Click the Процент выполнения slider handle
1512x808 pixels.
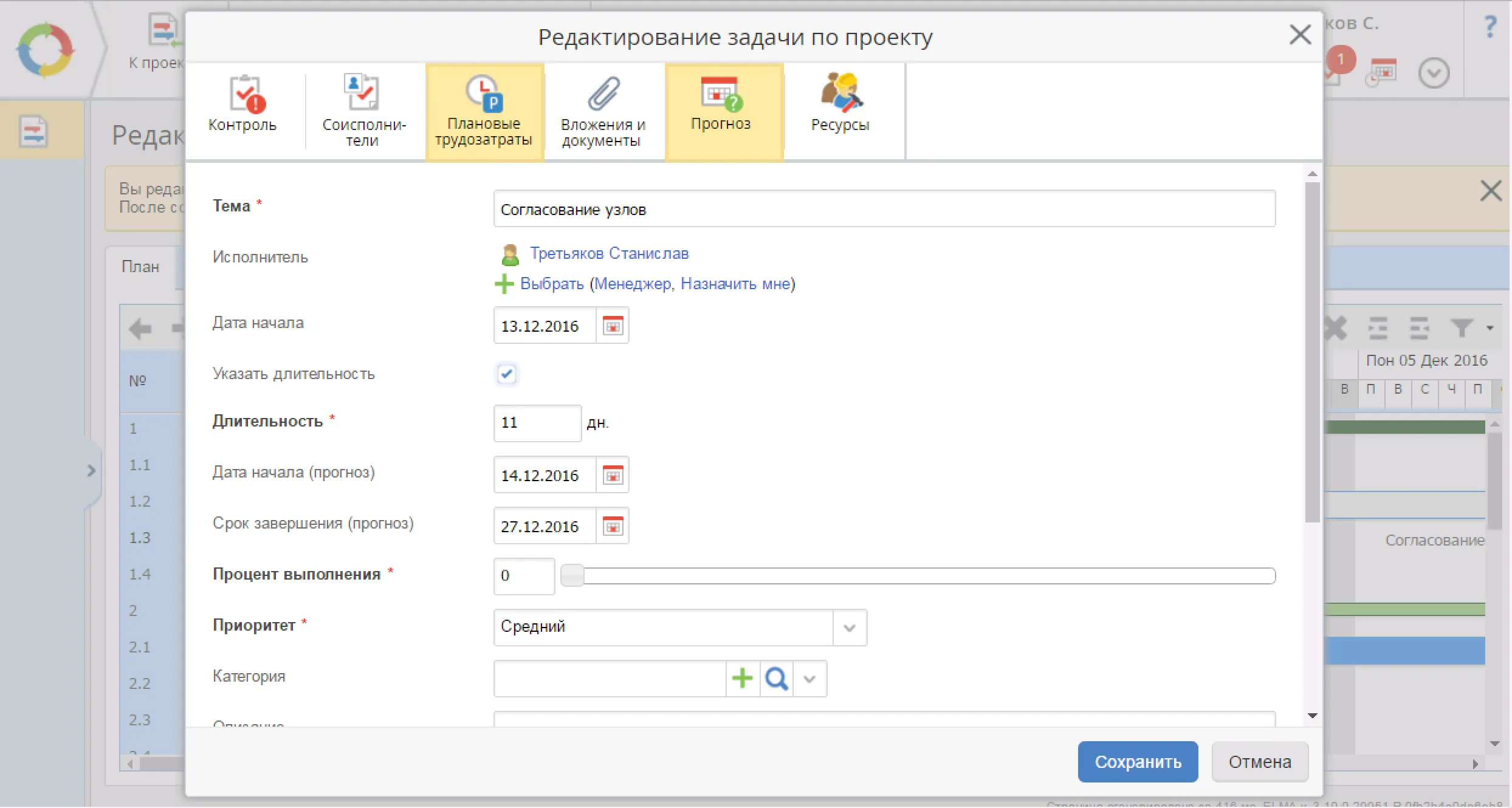(x=572, y=576)
